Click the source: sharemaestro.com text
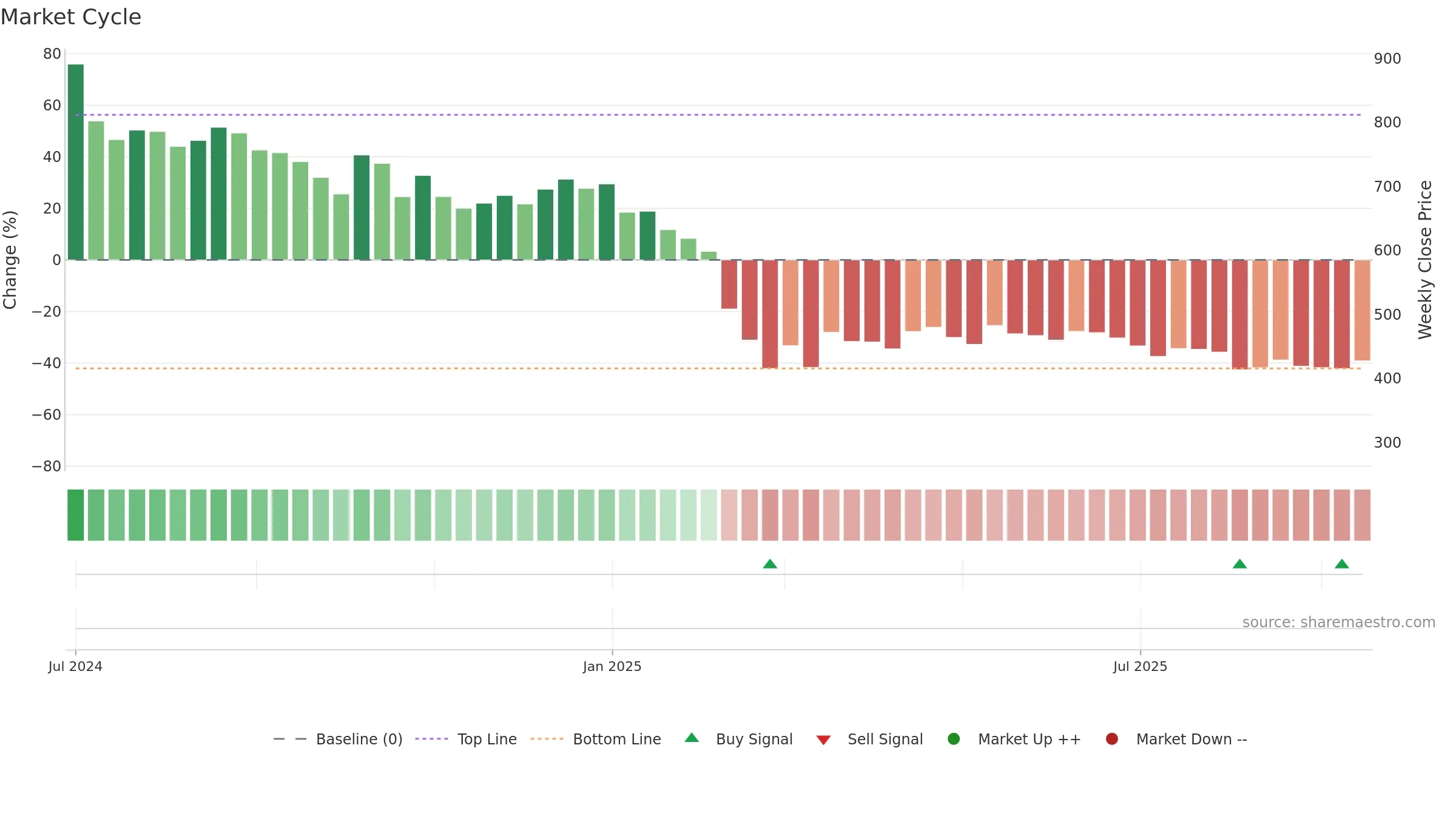The height and width of the screenshot is (819, 1456). point(1339,622)
